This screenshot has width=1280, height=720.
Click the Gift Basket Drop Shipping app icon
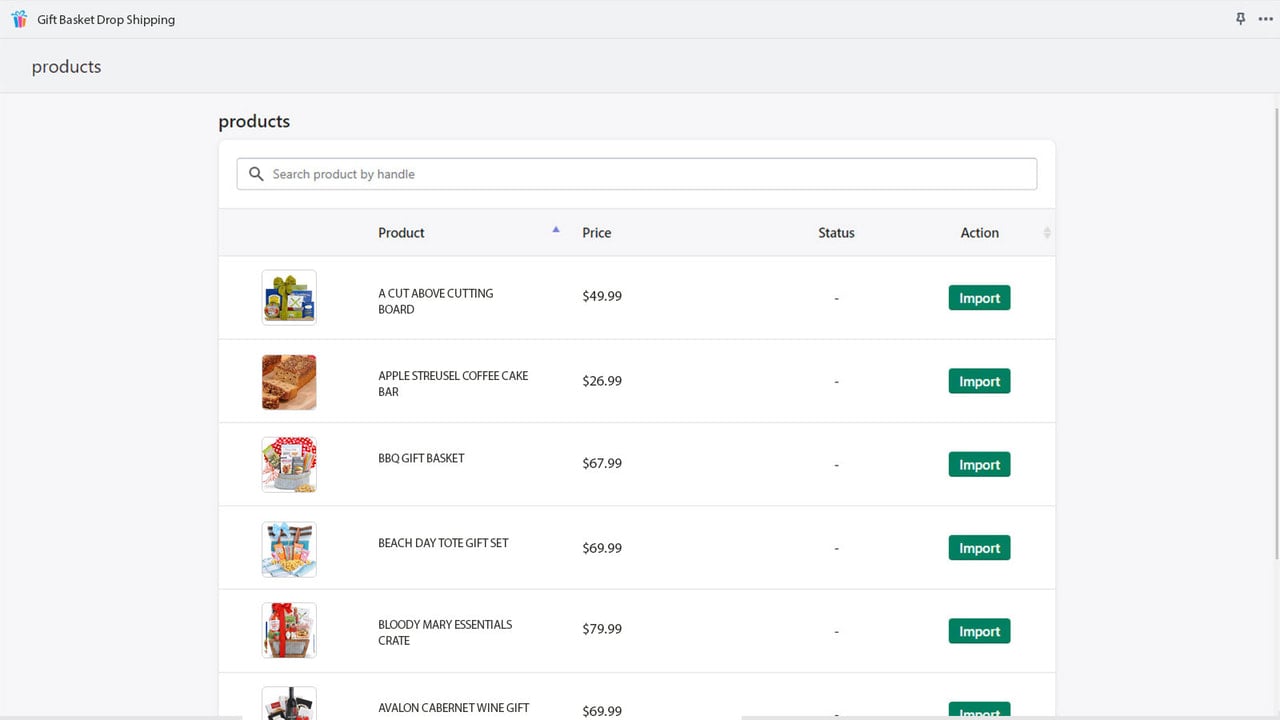(19, 19)
